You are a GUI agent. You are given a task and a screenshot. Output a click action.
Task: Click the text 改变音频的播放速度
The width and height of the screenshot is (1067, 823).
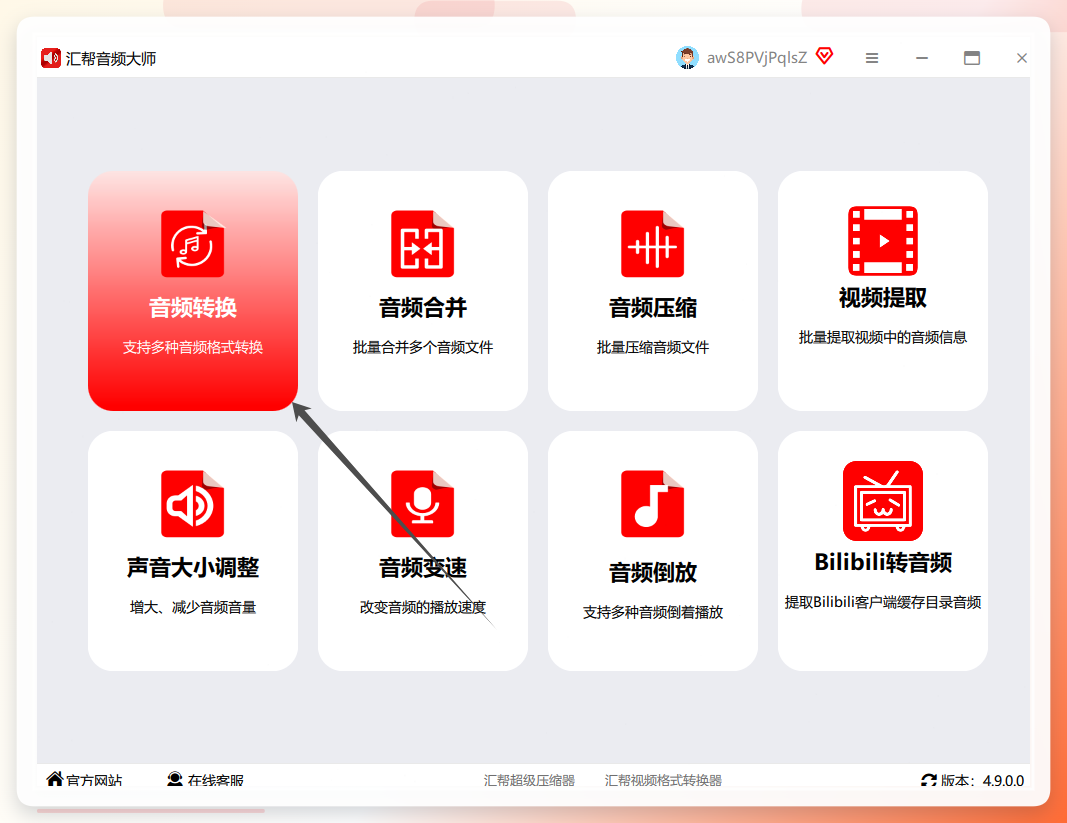click(423, 607)
